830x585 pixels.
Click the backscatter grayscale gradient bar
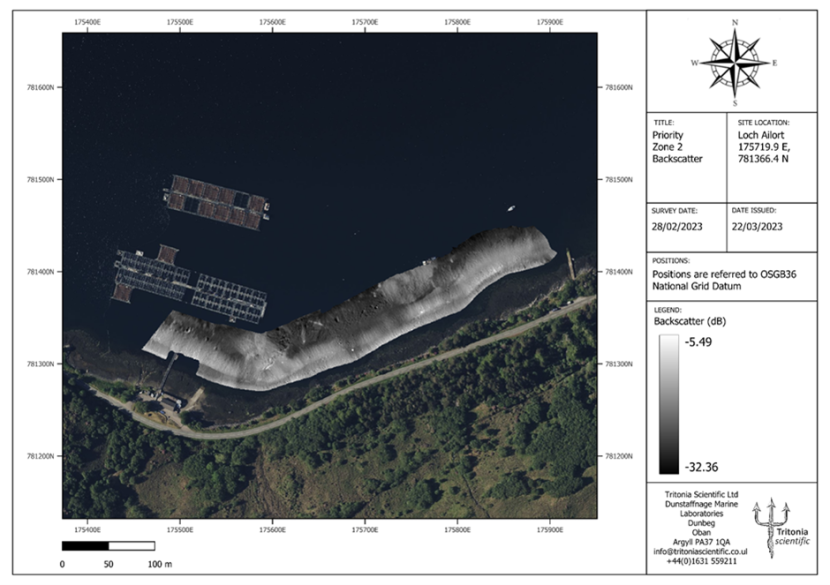click(x=669, y=404)
